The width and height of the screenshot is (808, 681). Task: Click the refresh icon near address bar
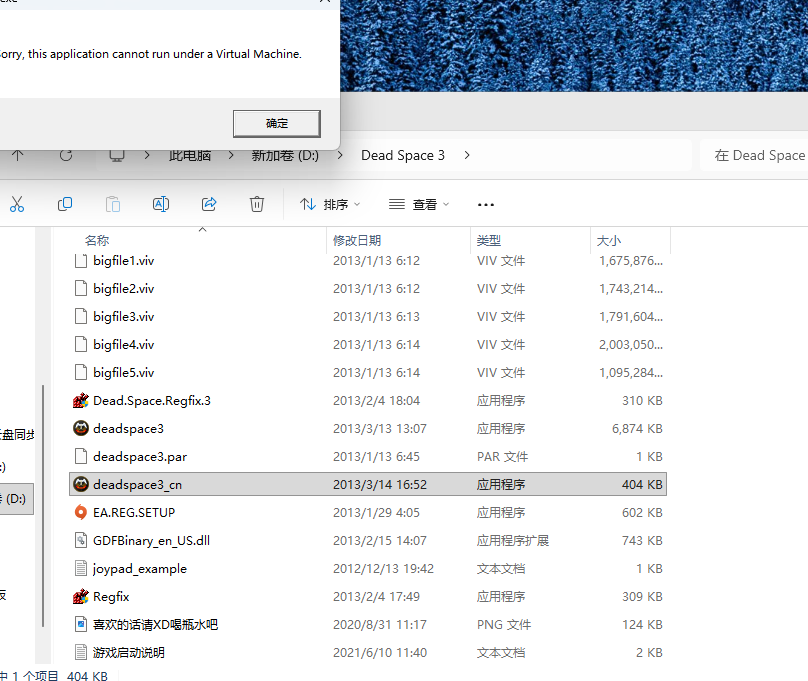pos(66,155)
